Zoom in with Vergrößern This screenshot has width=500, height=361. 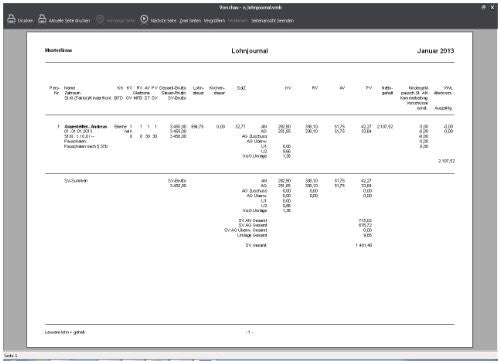(214, 21)
